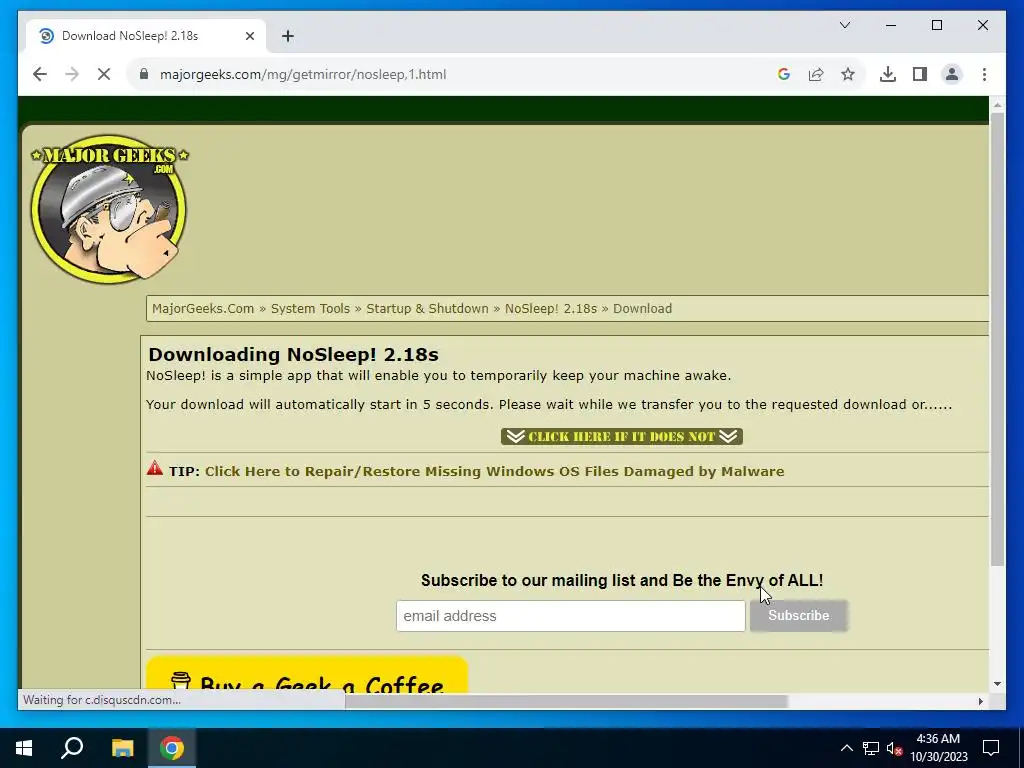Viewport: 1024px width, 768px height.
Task: Click the red warning triangle icon
Action: pyautogui.click(x=155, y=468)
